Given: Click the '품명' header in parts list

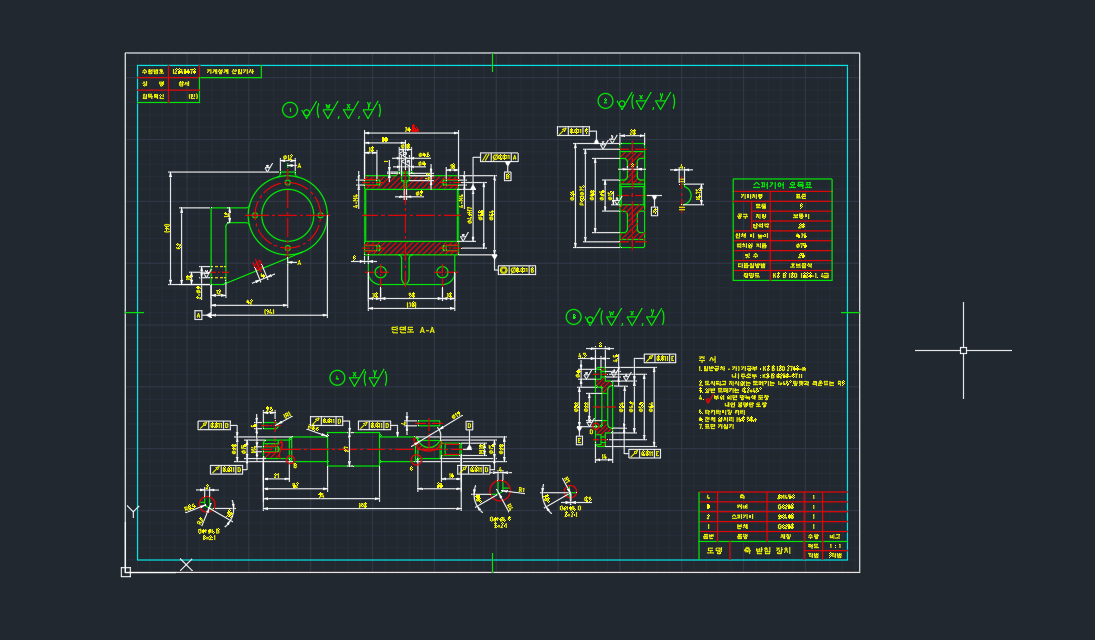Looking at the screenshot, I should pyautogui.click(x=742, y=536).
